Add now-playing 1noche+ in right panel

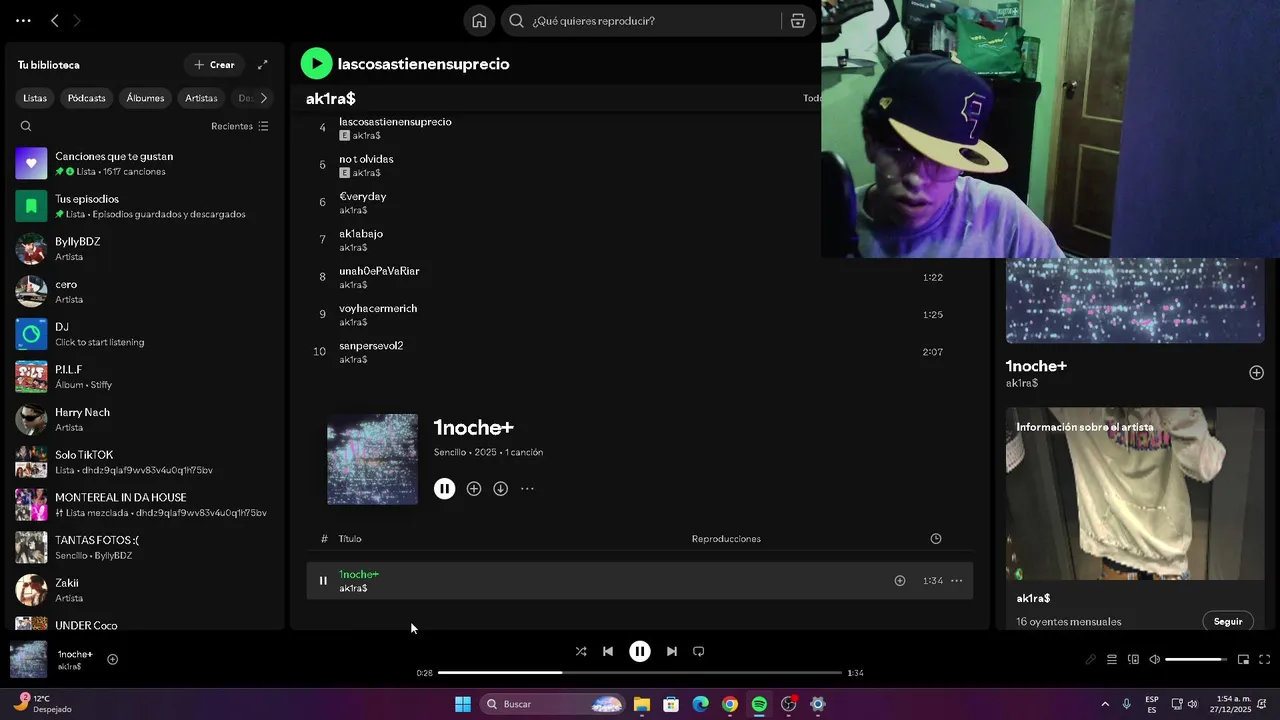[x=1256, y=373]
